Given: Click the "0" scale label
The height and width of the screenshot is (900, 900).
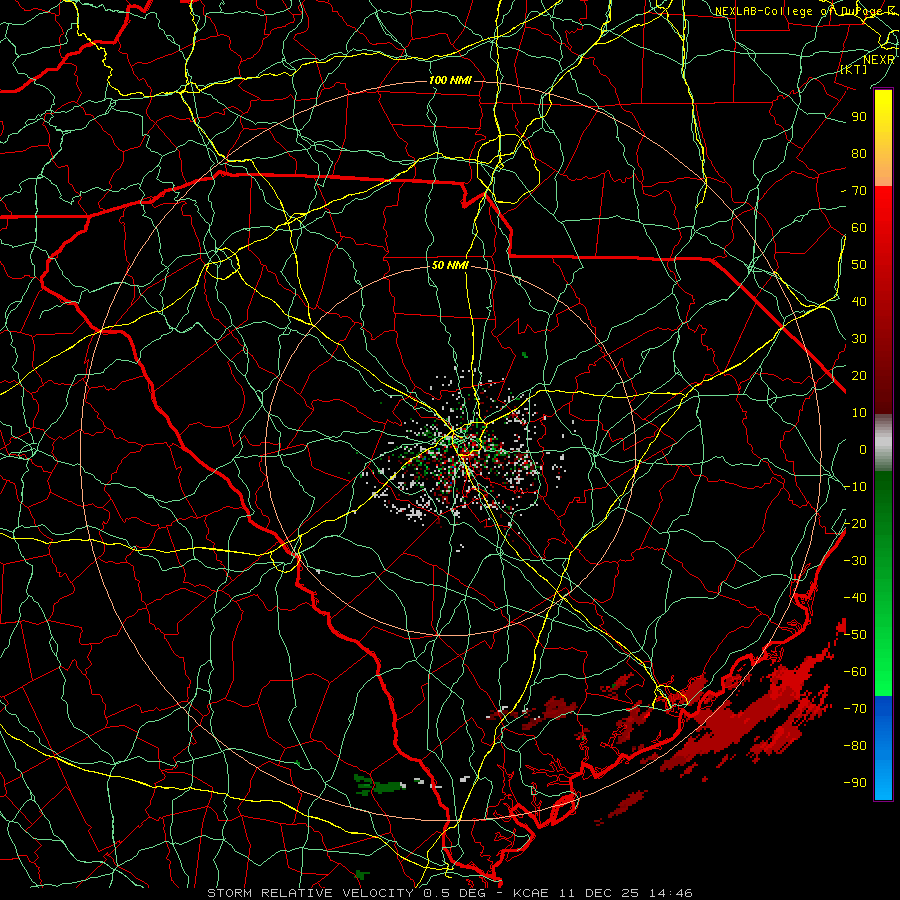Looking at the screenshot, I should [x=863, y=449].
